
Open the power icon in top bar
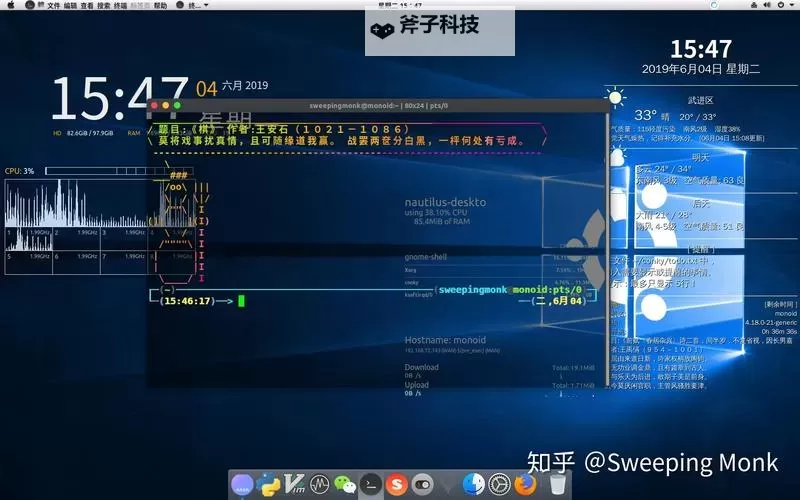point(781,5)
